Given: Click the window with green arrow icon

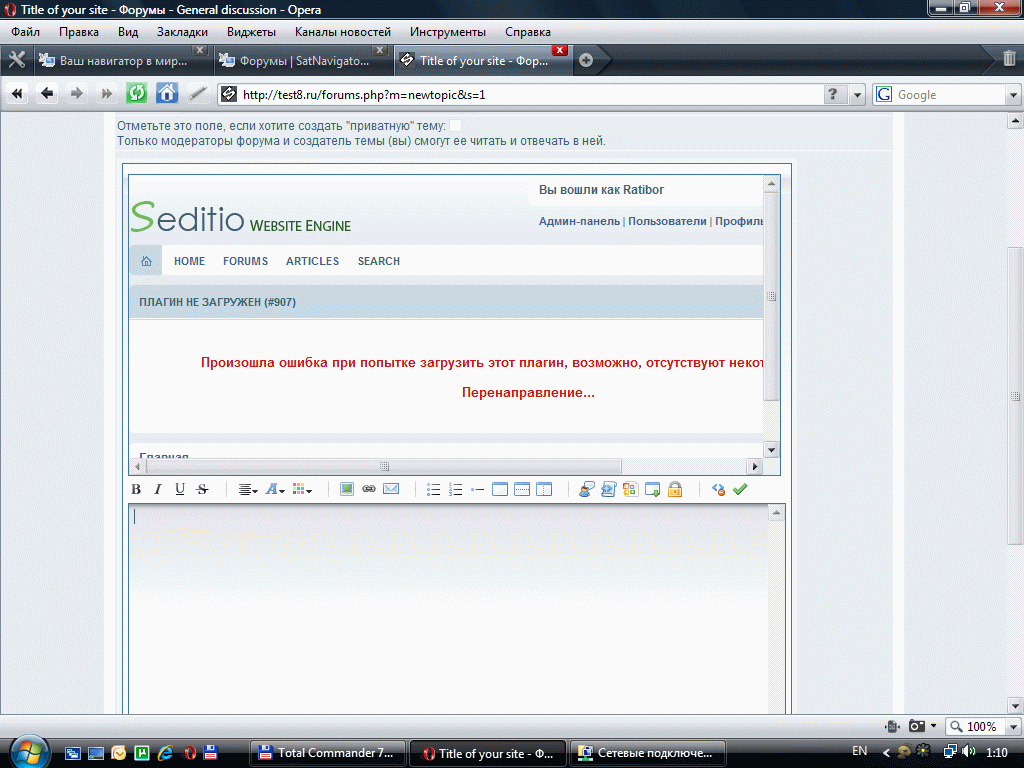Looking at the screenshot, I should tap(652, 489).
